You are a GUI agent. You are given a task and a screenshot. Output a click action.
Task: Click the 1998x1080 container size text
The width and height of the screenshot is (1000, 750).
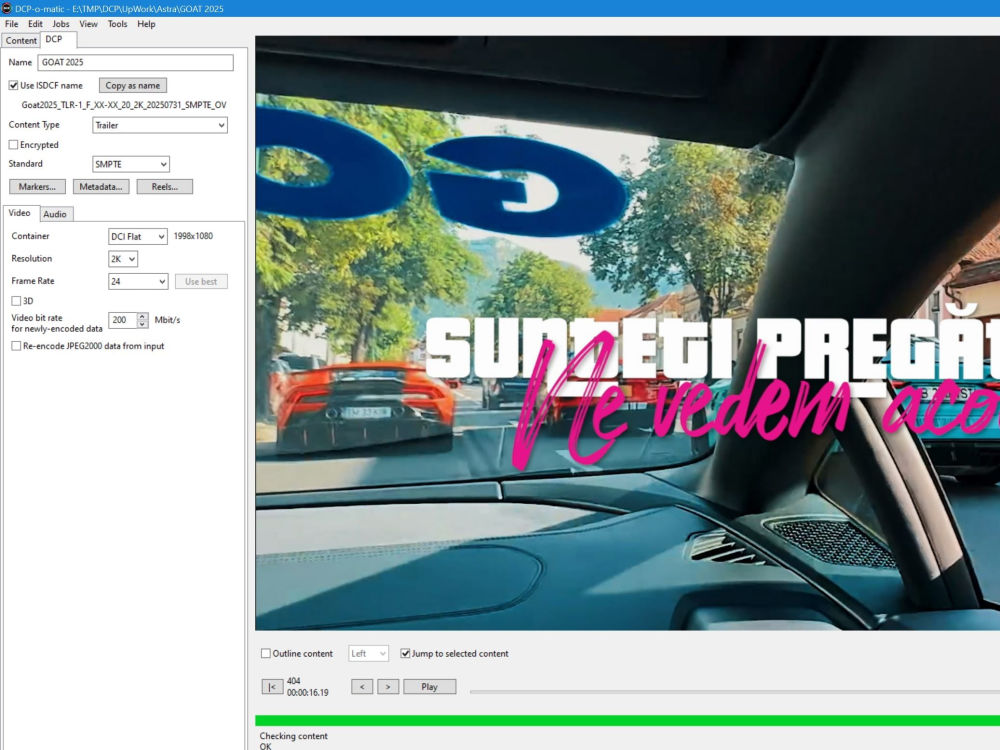[x=193, y=236]
